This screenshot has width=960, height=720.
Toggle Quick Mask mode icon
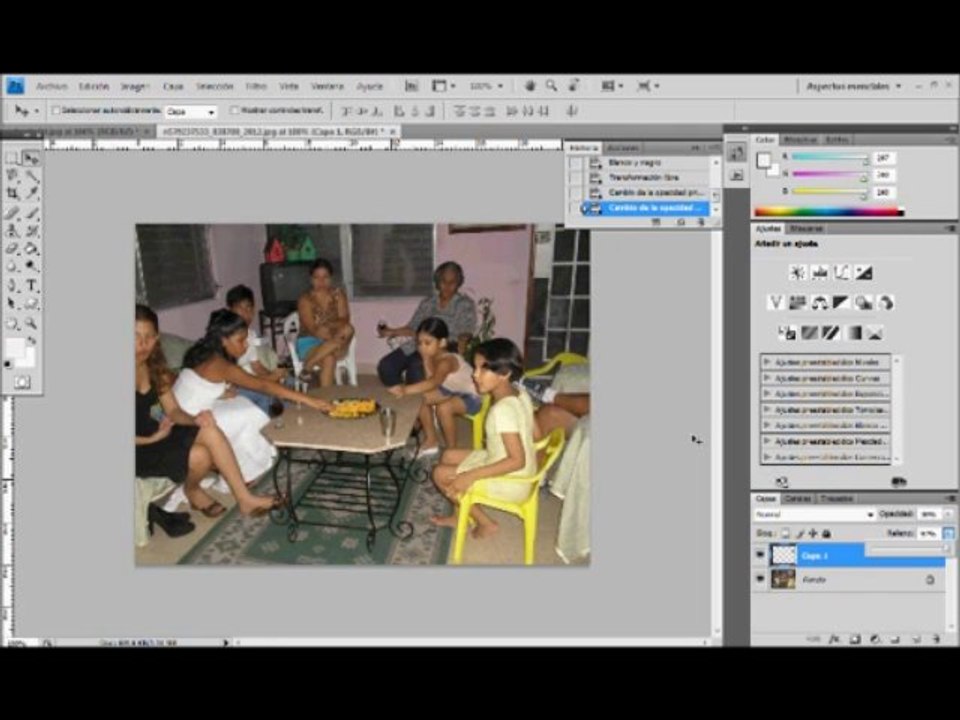point(22,383)
